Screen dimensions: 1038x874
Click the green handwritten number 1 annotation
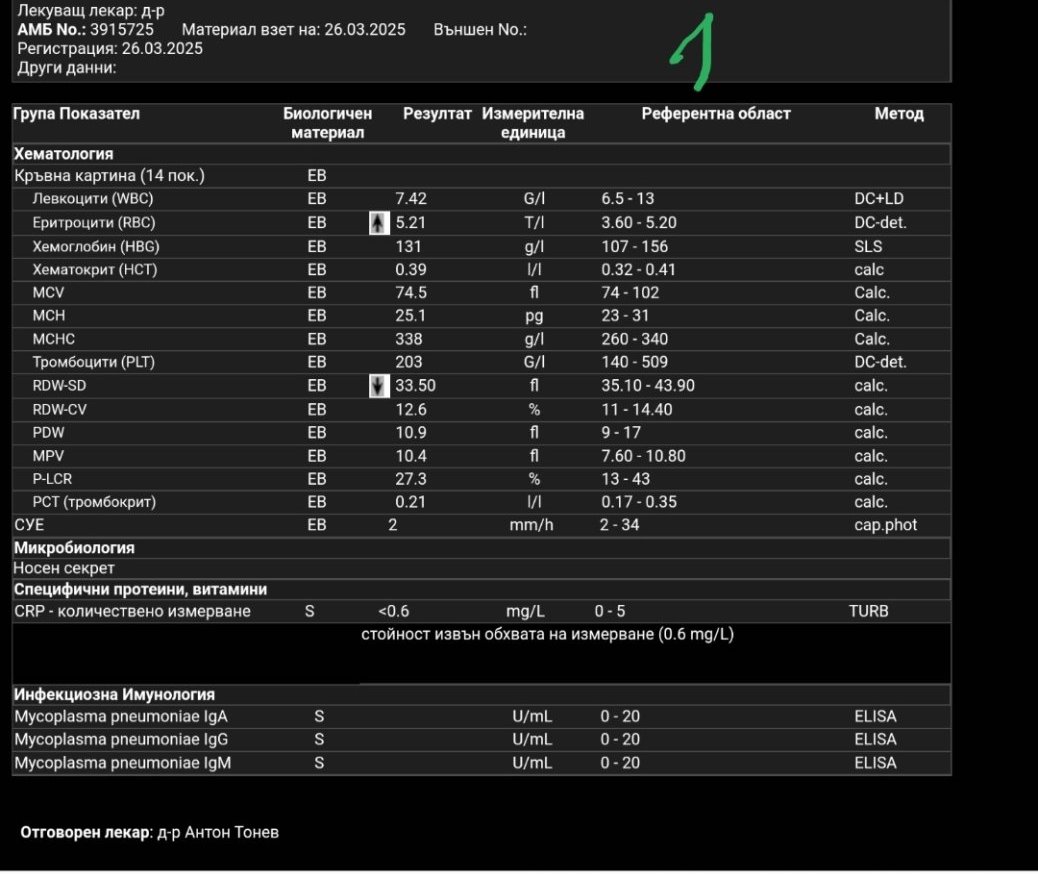click(694, 52)
